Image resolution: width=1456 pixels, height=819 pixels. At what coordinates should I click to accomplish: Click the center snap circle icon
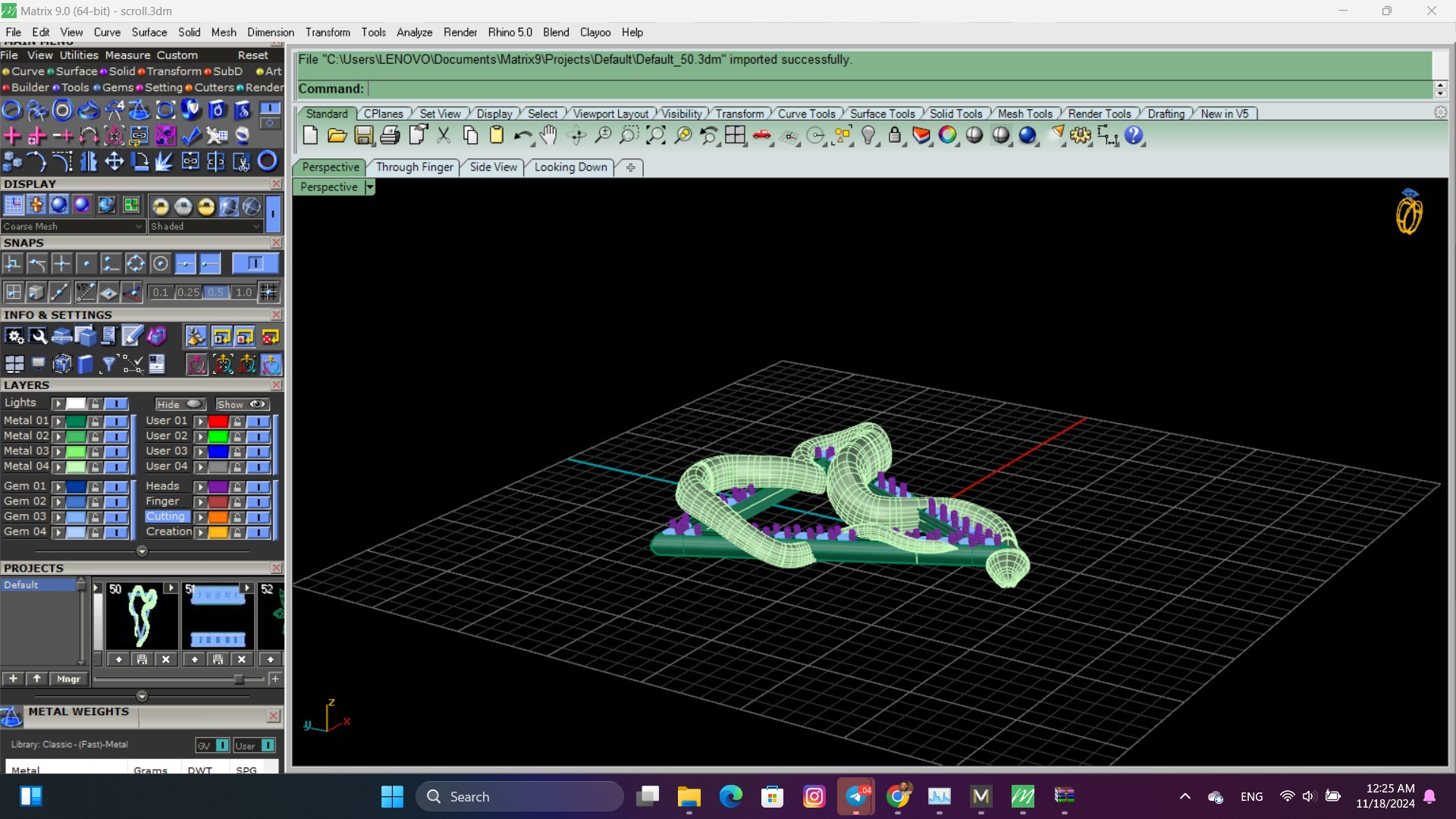coord(160,264)
